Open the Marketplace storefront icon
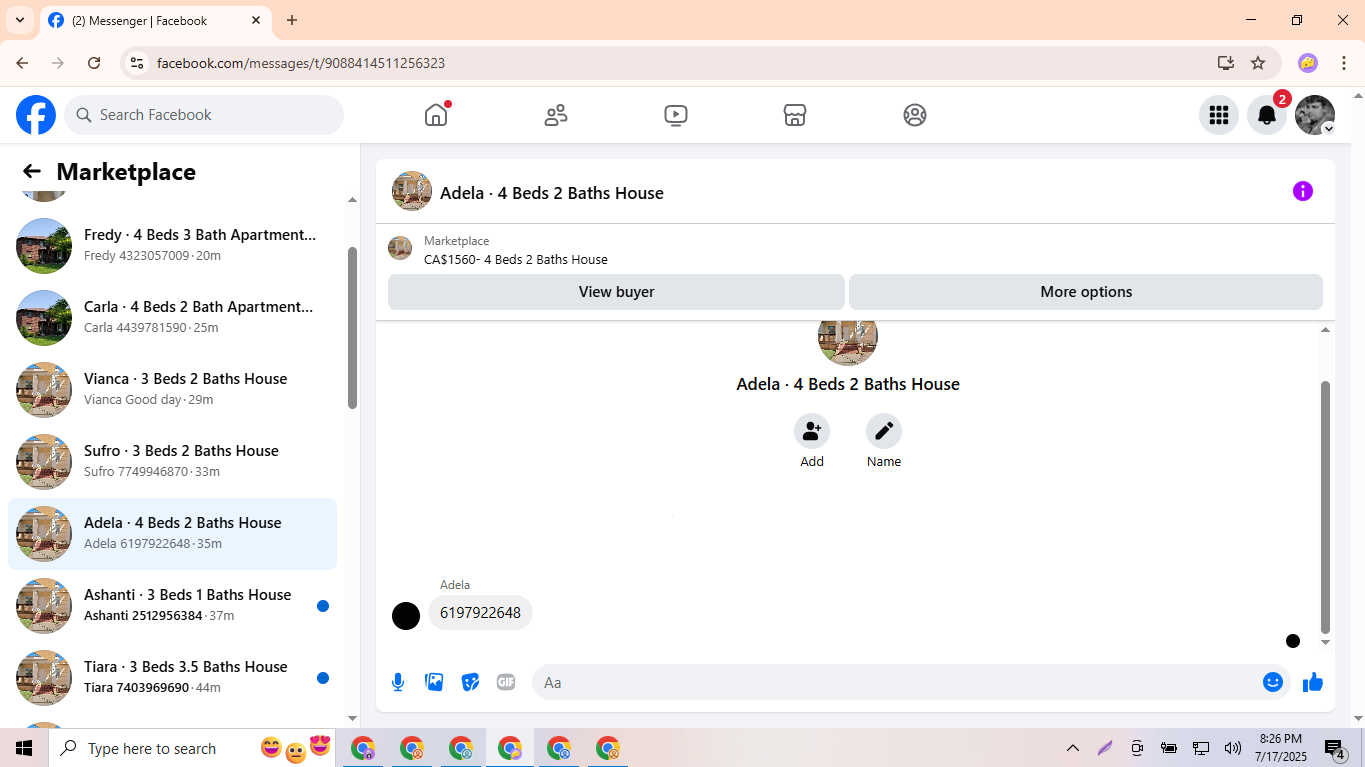The image size is (1365, 767). click(x=795, y=115)
